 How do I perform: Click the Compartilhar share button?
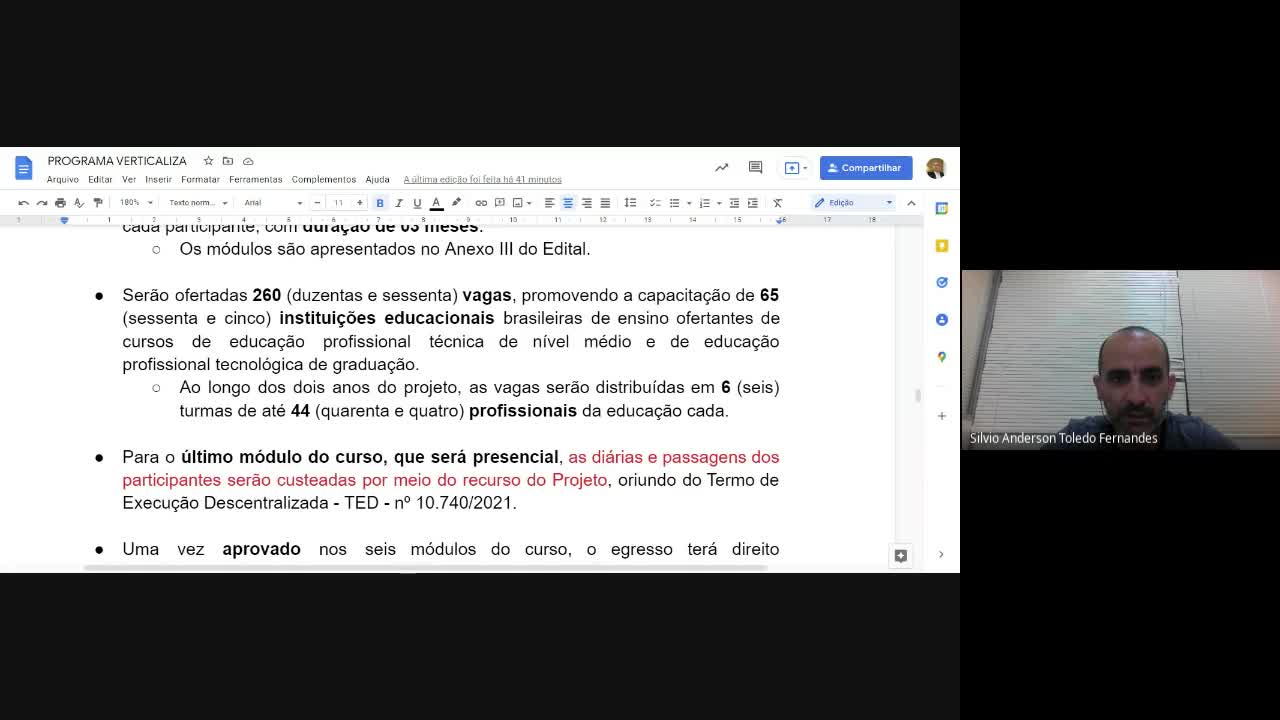pos(866,168)
